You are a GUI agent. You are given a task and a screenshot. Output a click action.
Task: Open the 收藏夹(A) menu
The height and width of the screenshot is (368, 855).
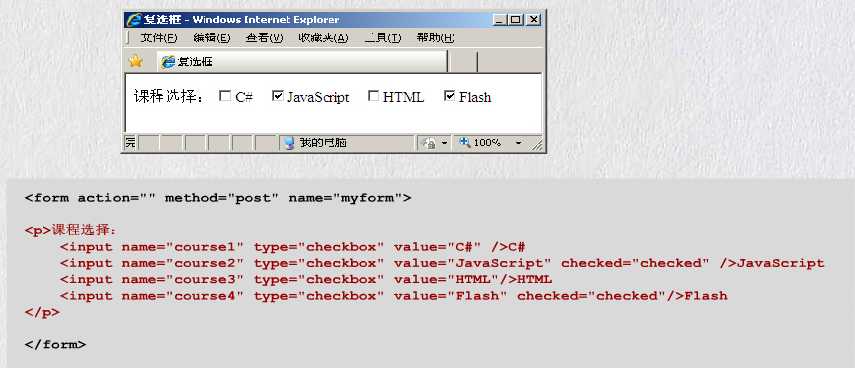pyautogui.click(x=323, y=38)
